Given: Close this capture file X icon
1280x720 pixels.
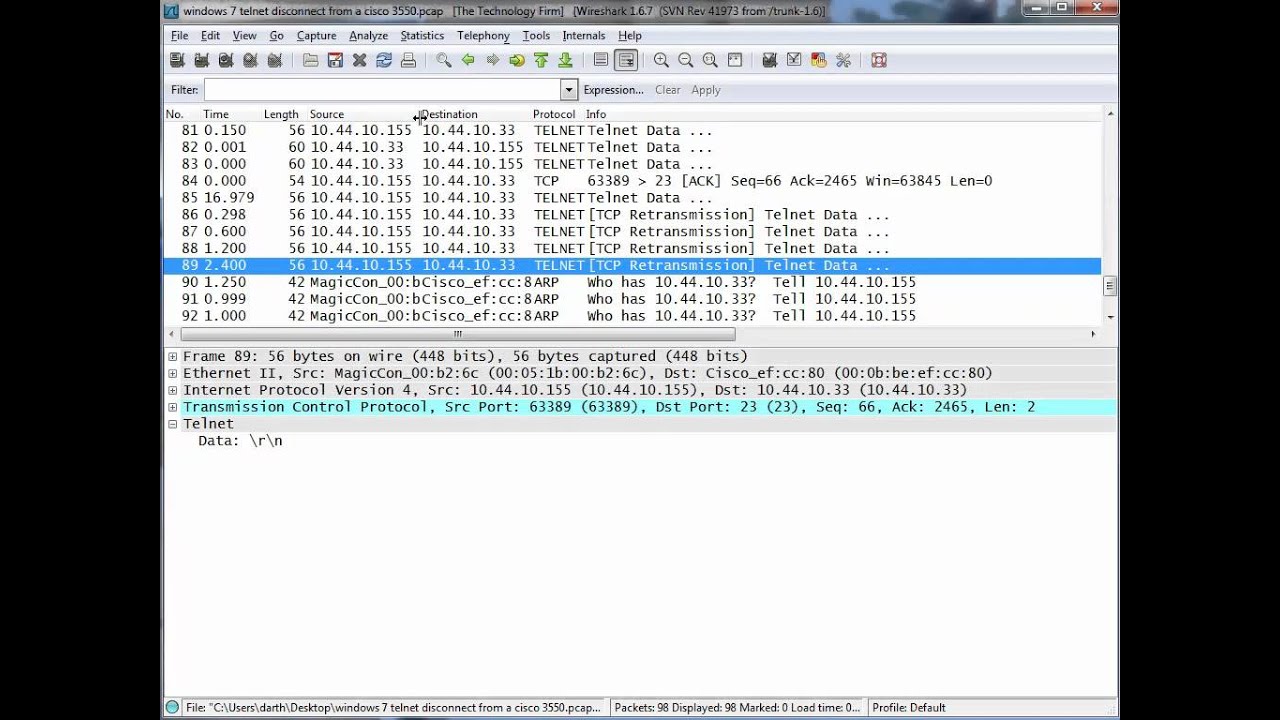Looking at the screenshot, I should click(x=360, y=60).
